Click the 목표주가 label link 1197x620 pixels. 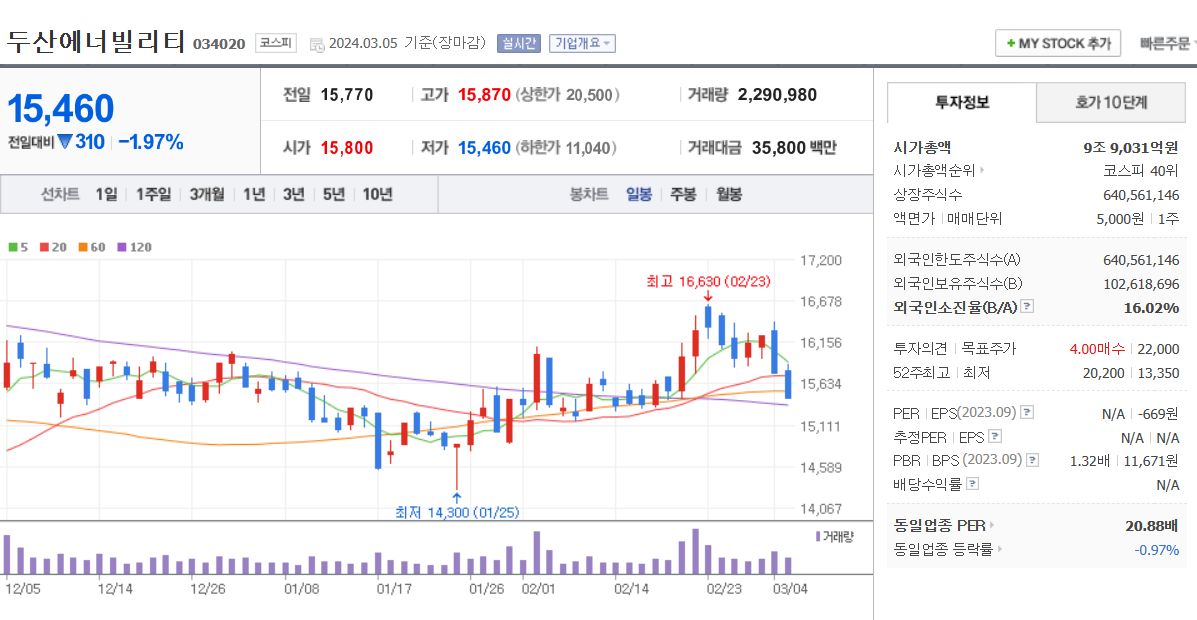[x=989, y=349]
